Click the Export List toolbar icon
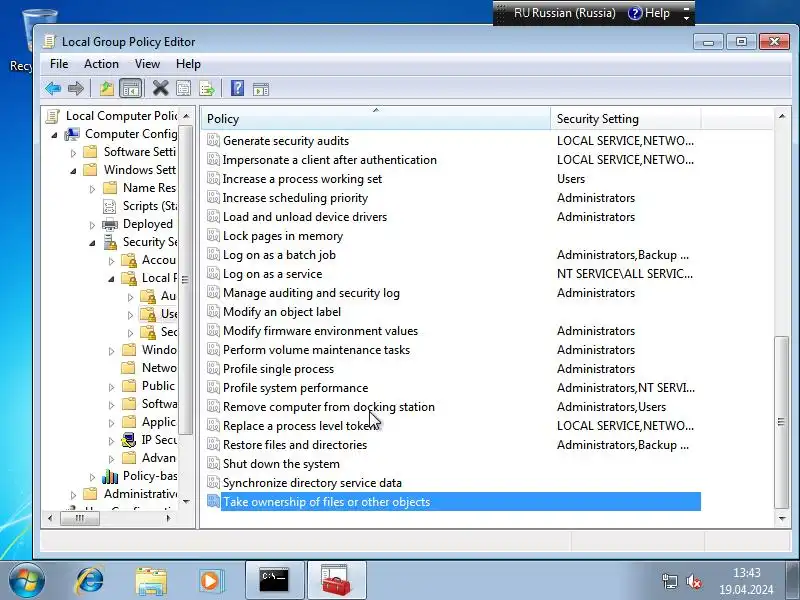800x600 pixels. click(x=207, y=89)
